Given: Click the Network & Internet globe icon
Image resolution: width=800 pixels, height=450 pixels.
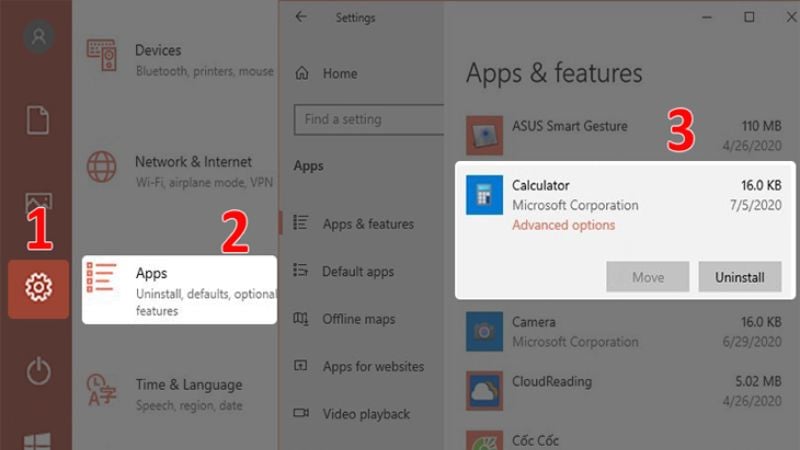Looking at the screenshot, I should tap(102, 167).
